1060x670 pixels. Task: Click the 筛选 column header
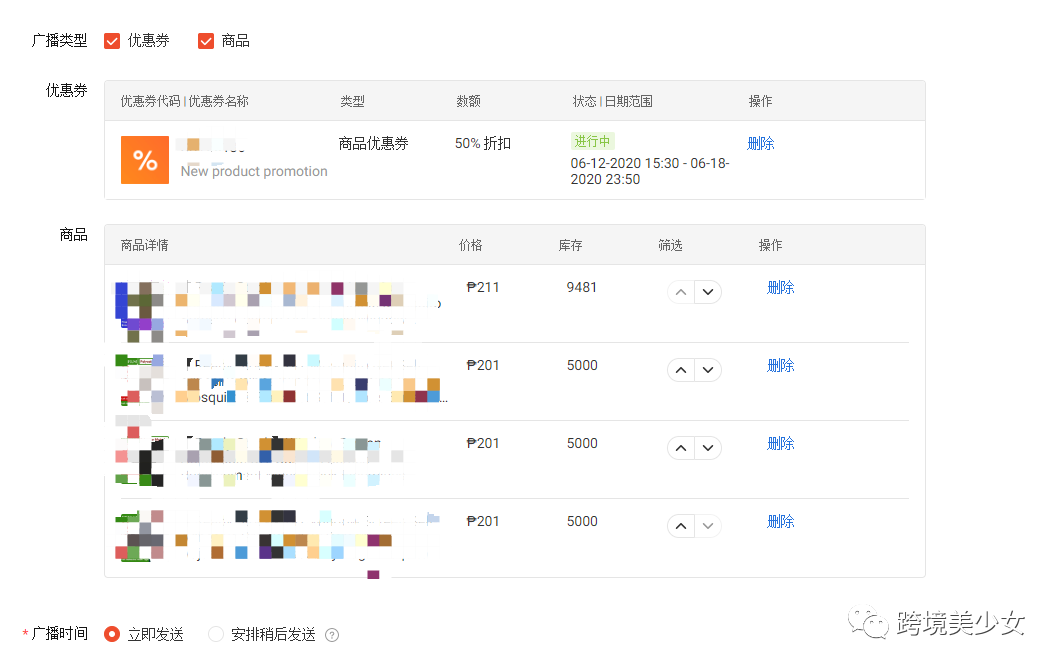click(x=670, y=245)
